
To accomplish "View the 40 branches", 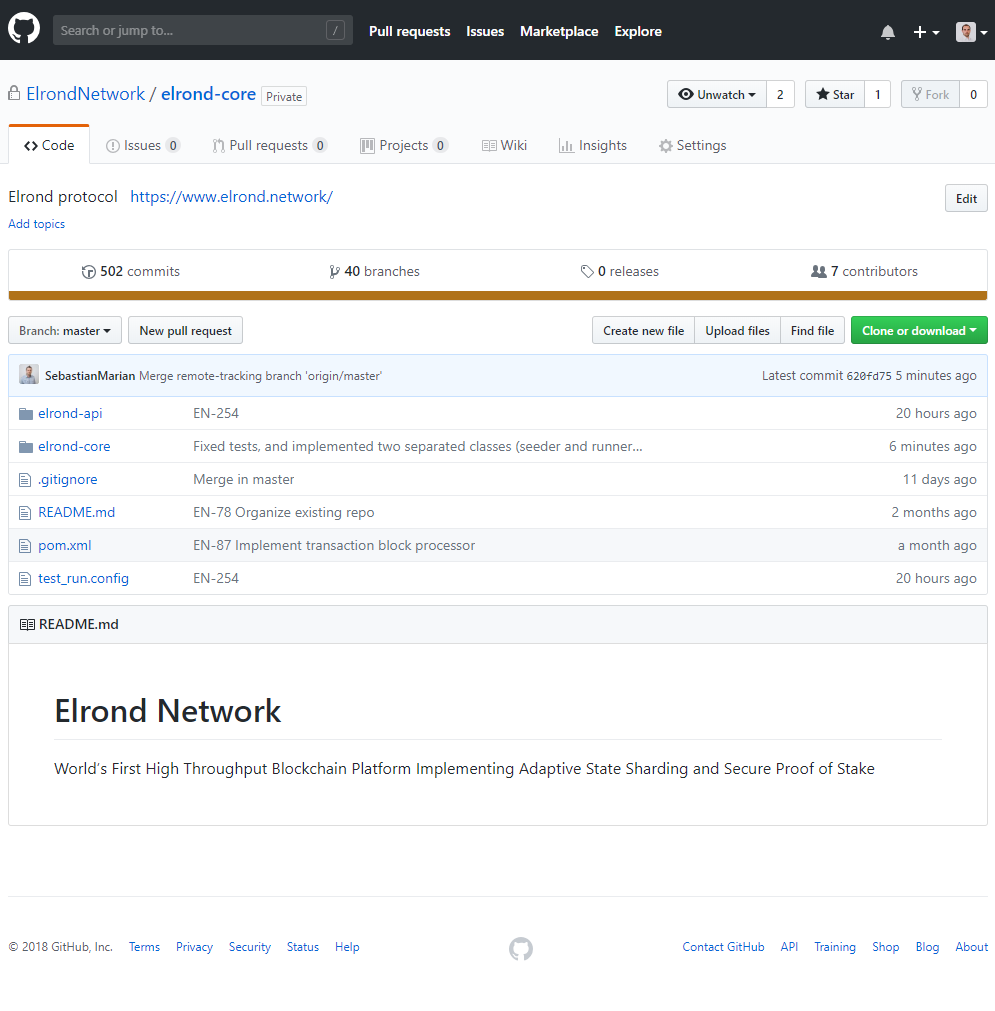I will click(374, 271).
